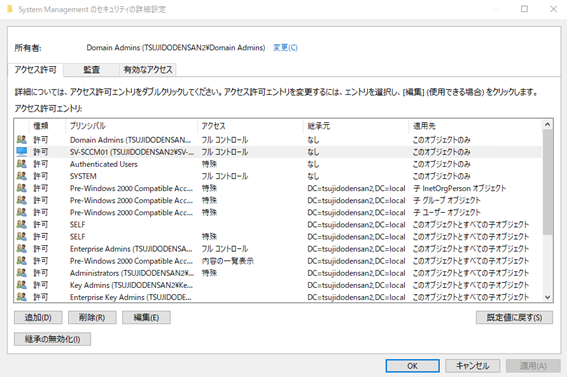Viewport: 567px width, 377px height.
Task: Select the Enterprise Key Admins (TSUJIDODE... entry
Action: [131, 297]
